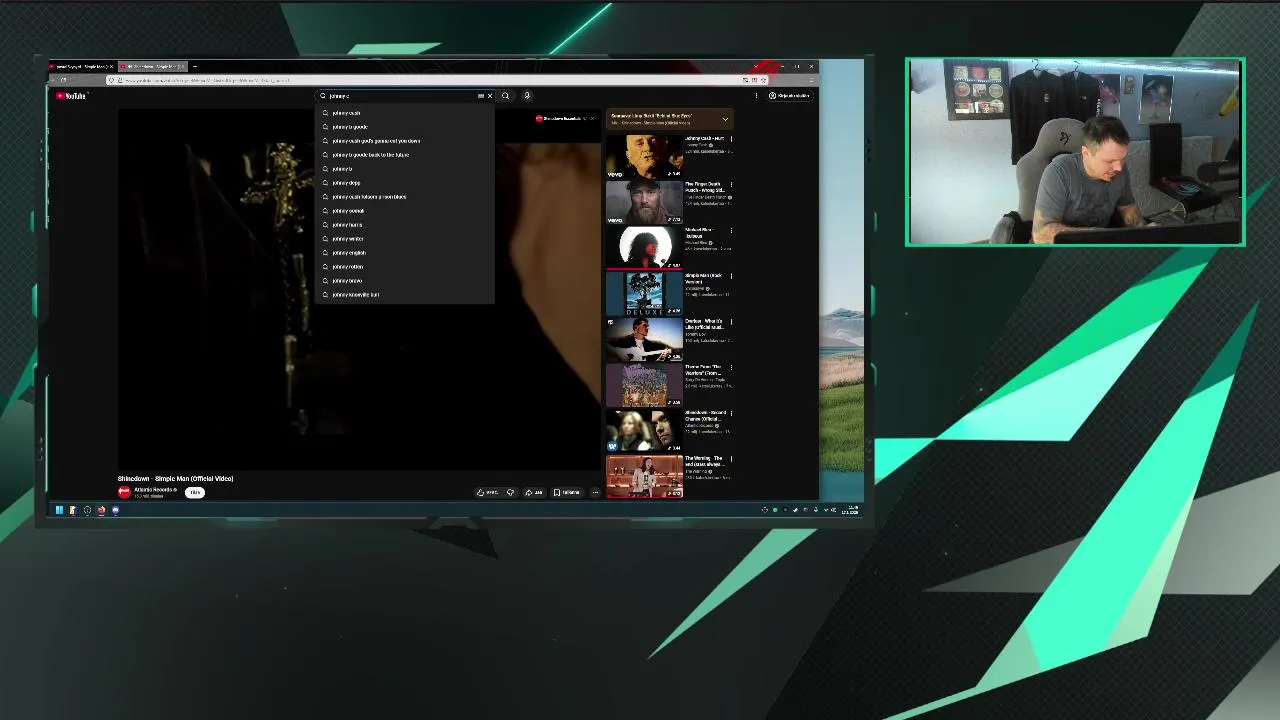Open the YouTube home logo
The image size is (1280, 720).
click(x=72, y=96)
